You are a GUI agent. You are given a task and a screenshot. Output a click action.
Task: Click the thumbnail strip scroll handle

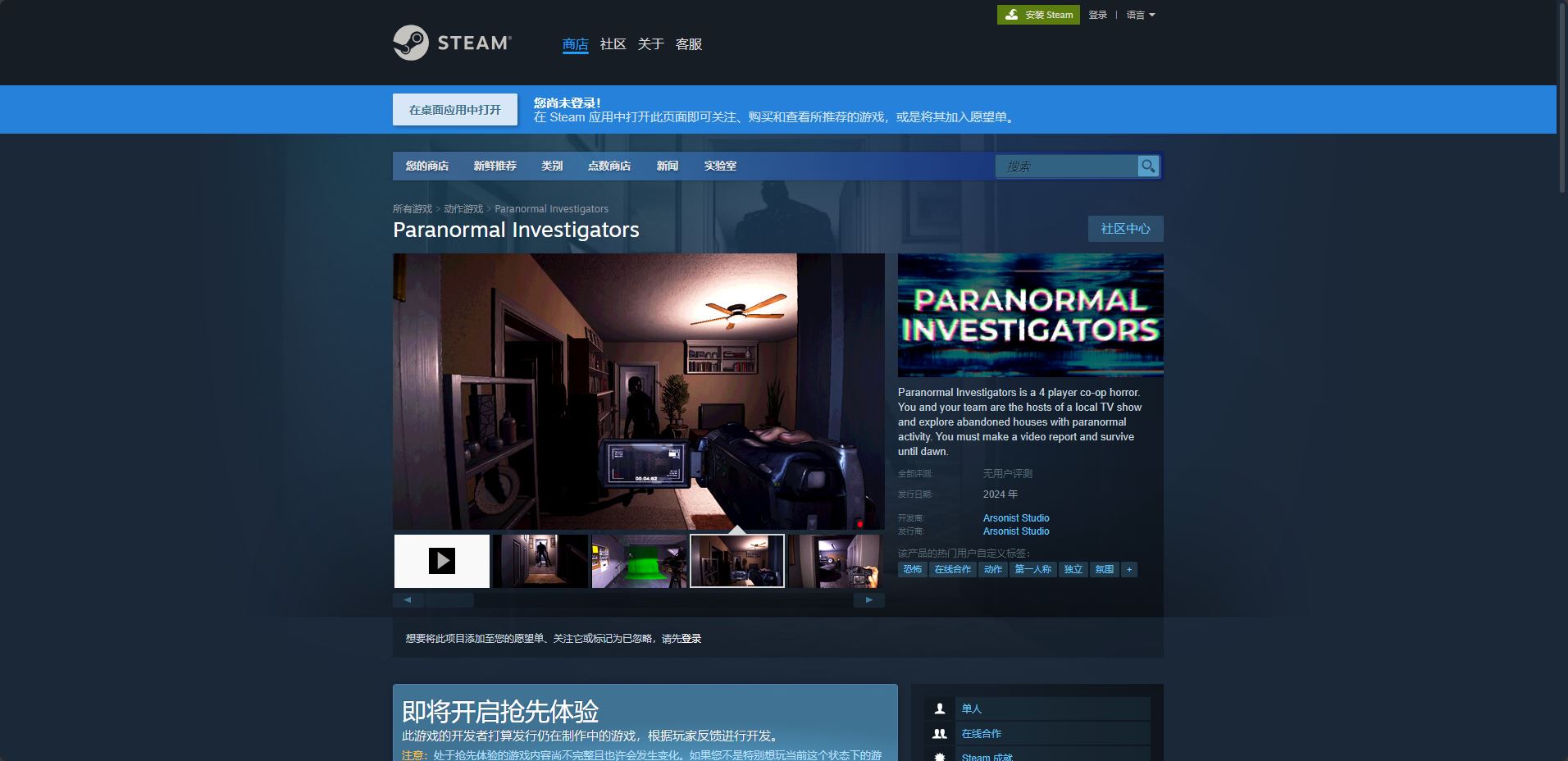[x=449, y=600]
